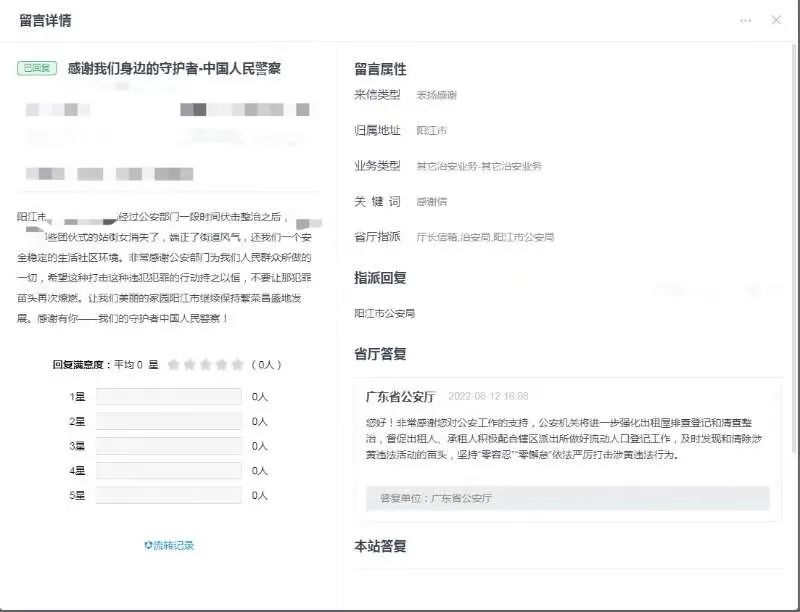Click the 广东省公安厅 reply author name
Screen dimensions: 800x612
pos(401,397)
